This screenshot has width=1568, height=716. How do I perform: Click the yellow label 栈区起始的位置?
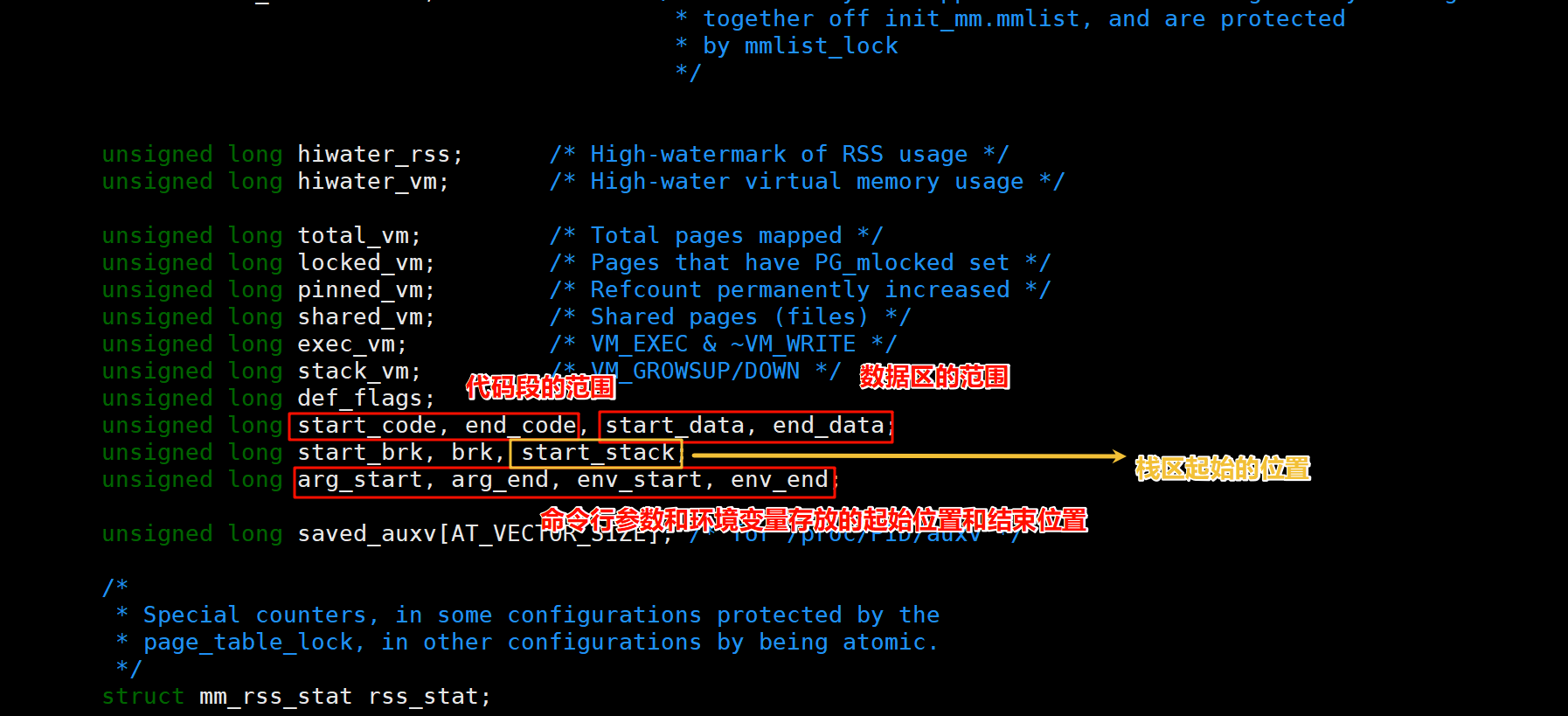[1223, 469]
